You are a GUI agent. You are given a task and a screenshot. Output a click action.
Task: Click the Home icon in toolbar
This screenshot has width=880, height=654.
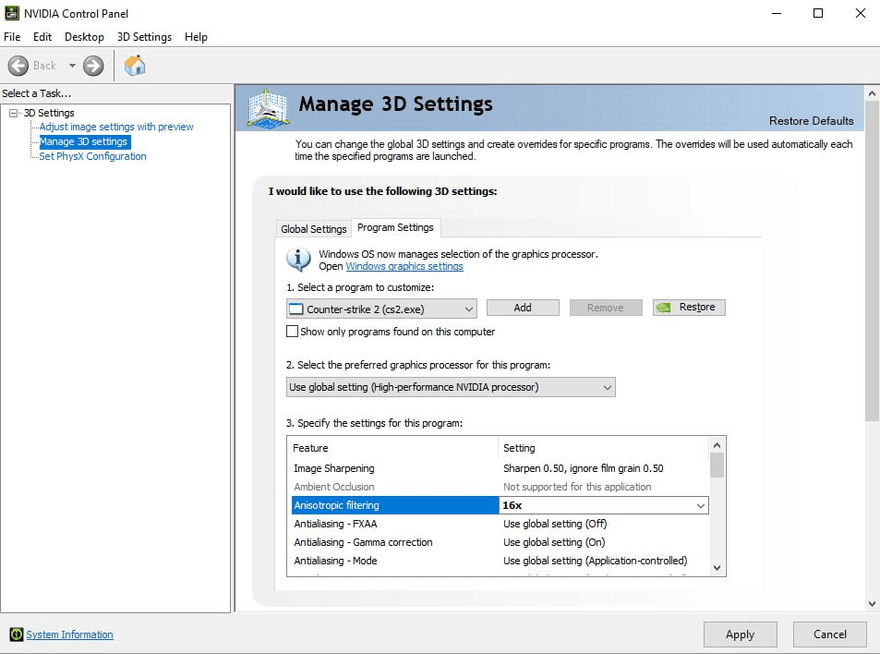click(135, 66)
